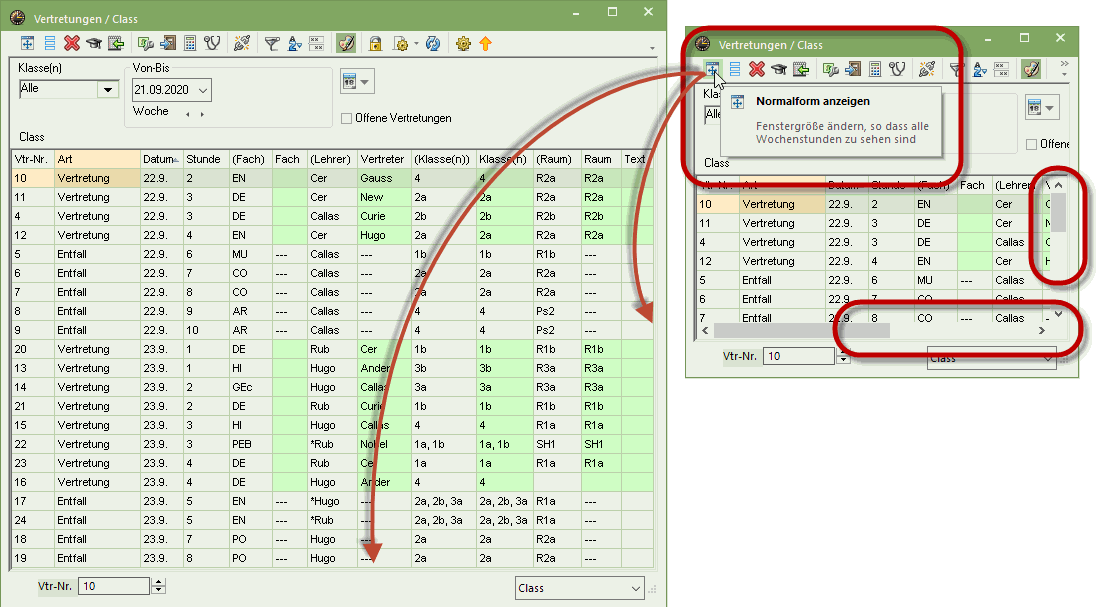
Task: Click the orange up-arrow icon
Action: pyautogui.click(x=486, y=43)
